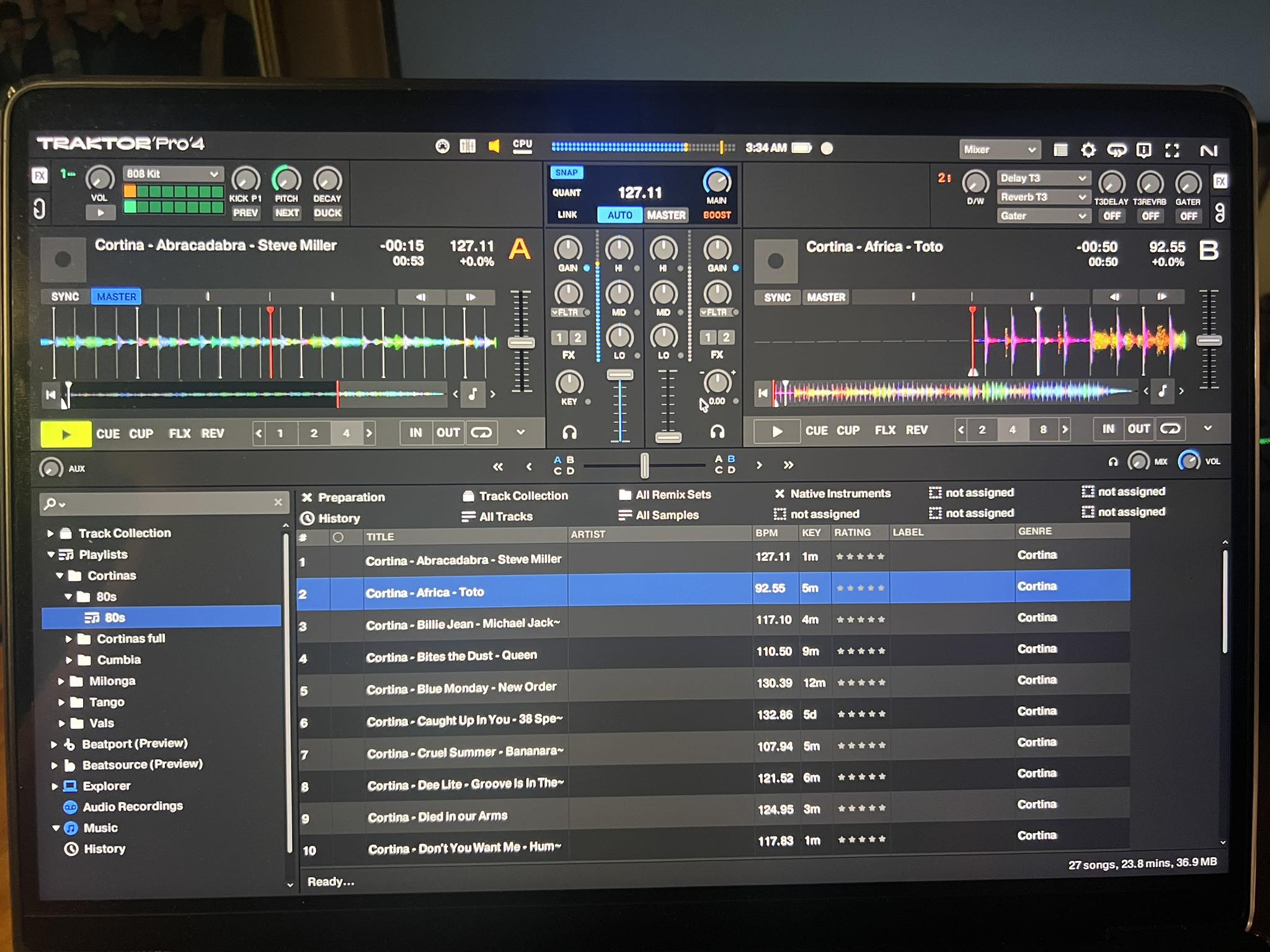Viewport: 1270px width, 952px height.
Task: Open FX unit 2 panel icon
Action: (1220, 181)
